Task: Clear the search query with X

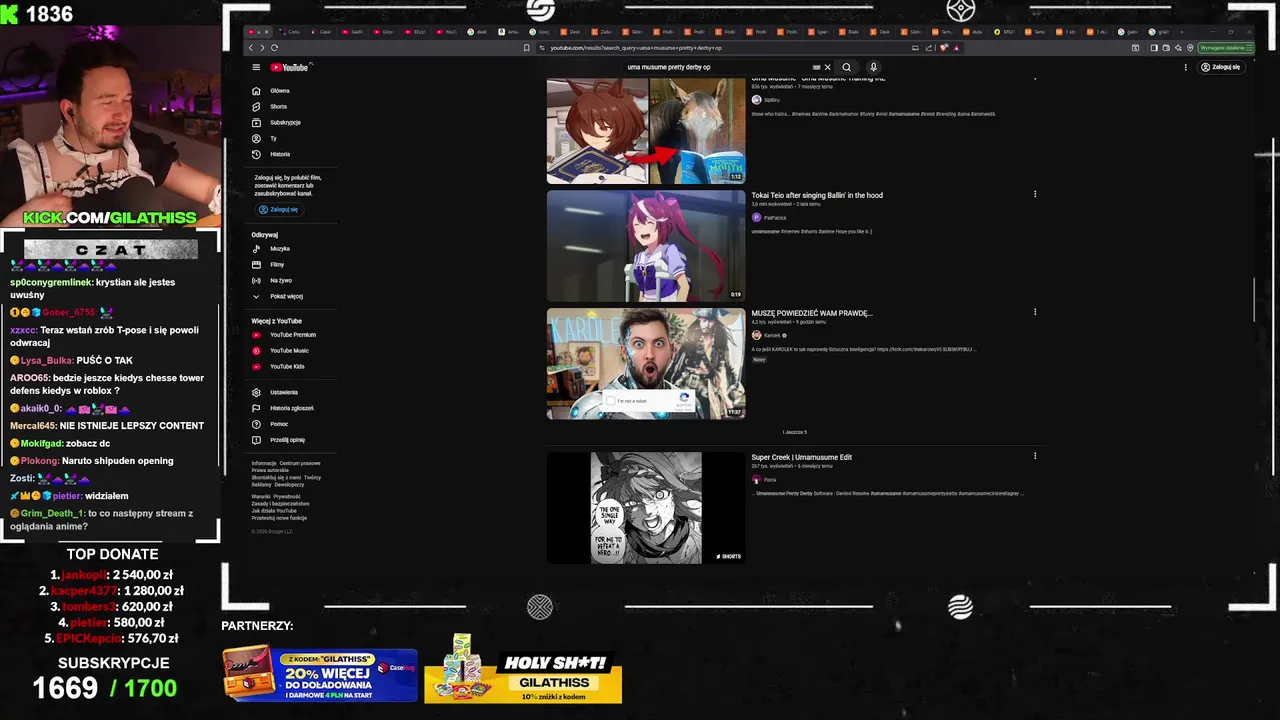Action: 828,67
